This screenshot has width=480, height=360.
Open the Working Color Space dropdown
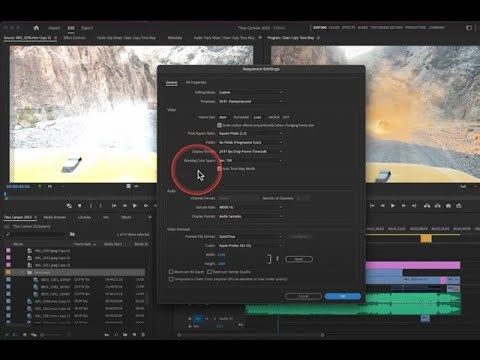point(250,160)
